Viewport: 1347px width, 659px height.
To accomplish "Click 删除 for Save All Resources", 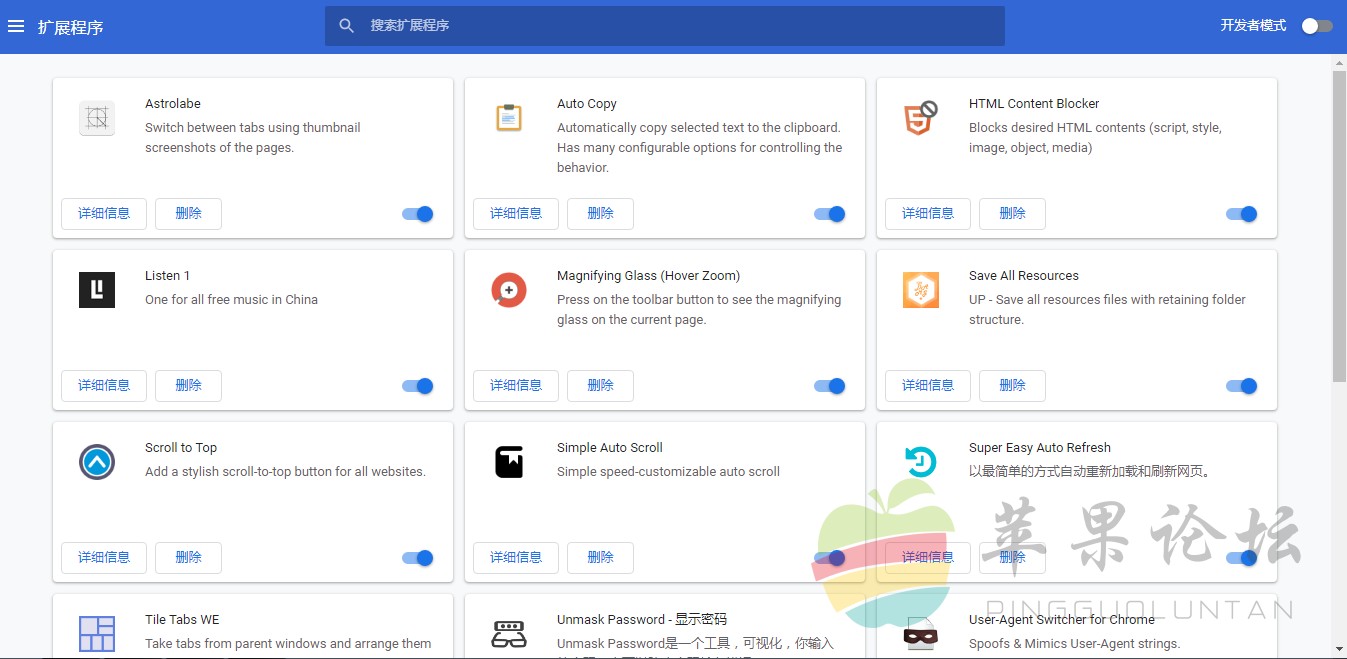I will [x=1012, y=386].
